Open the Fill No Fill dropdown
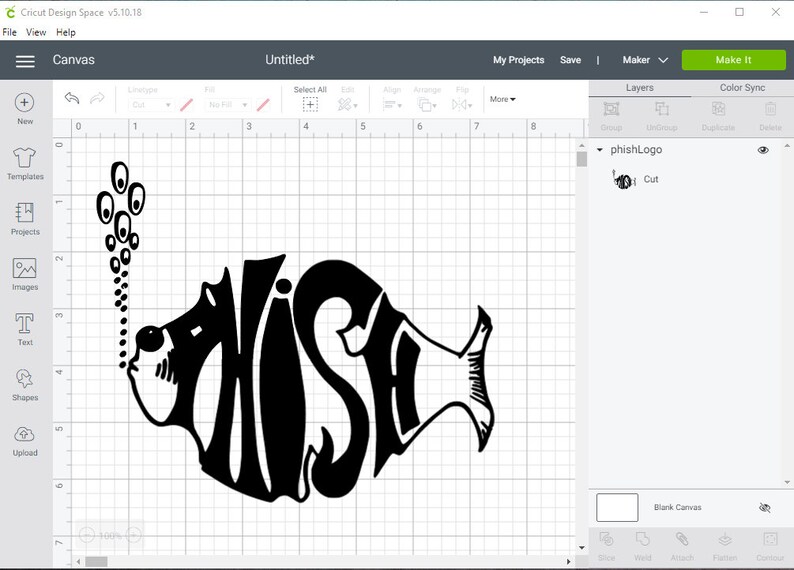Image resolution: width=794 pixels, height=570 pixels. point(228,105)
